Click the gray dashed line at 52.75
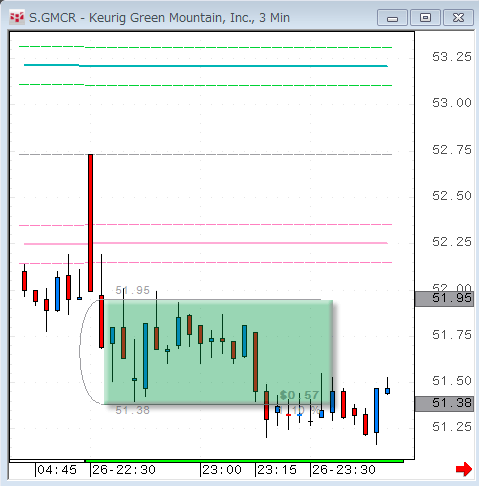Screen dimensions: 479x486 [x=206, y=154]
